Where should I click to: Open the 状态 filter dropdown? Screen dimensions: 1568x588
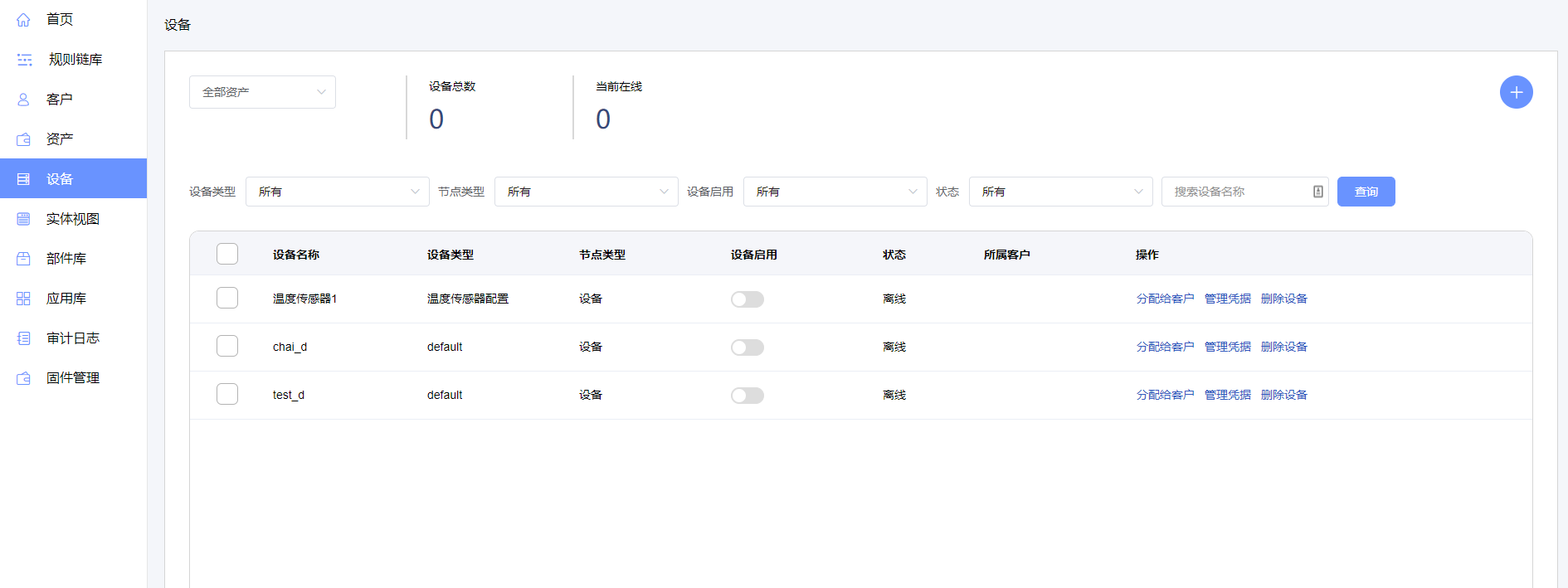1060,192
